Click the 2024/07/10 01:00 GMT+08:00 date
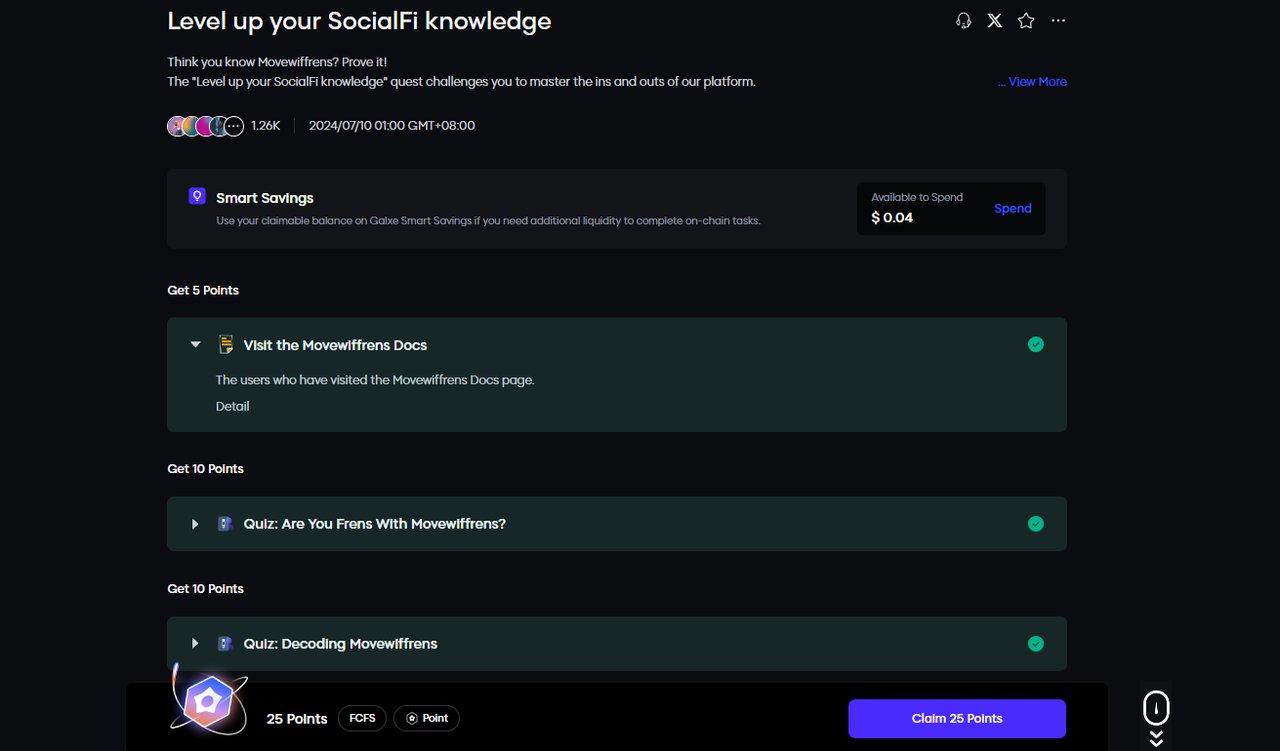Viewport: 1280px width, 751px height. (x=392, y=126)
